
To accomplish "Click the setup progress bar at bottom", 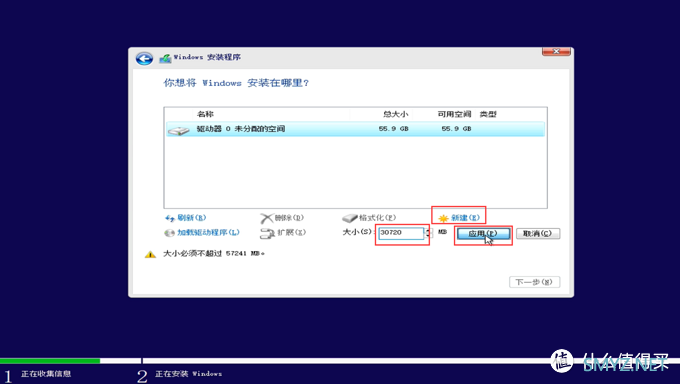I will pos(340,361).
